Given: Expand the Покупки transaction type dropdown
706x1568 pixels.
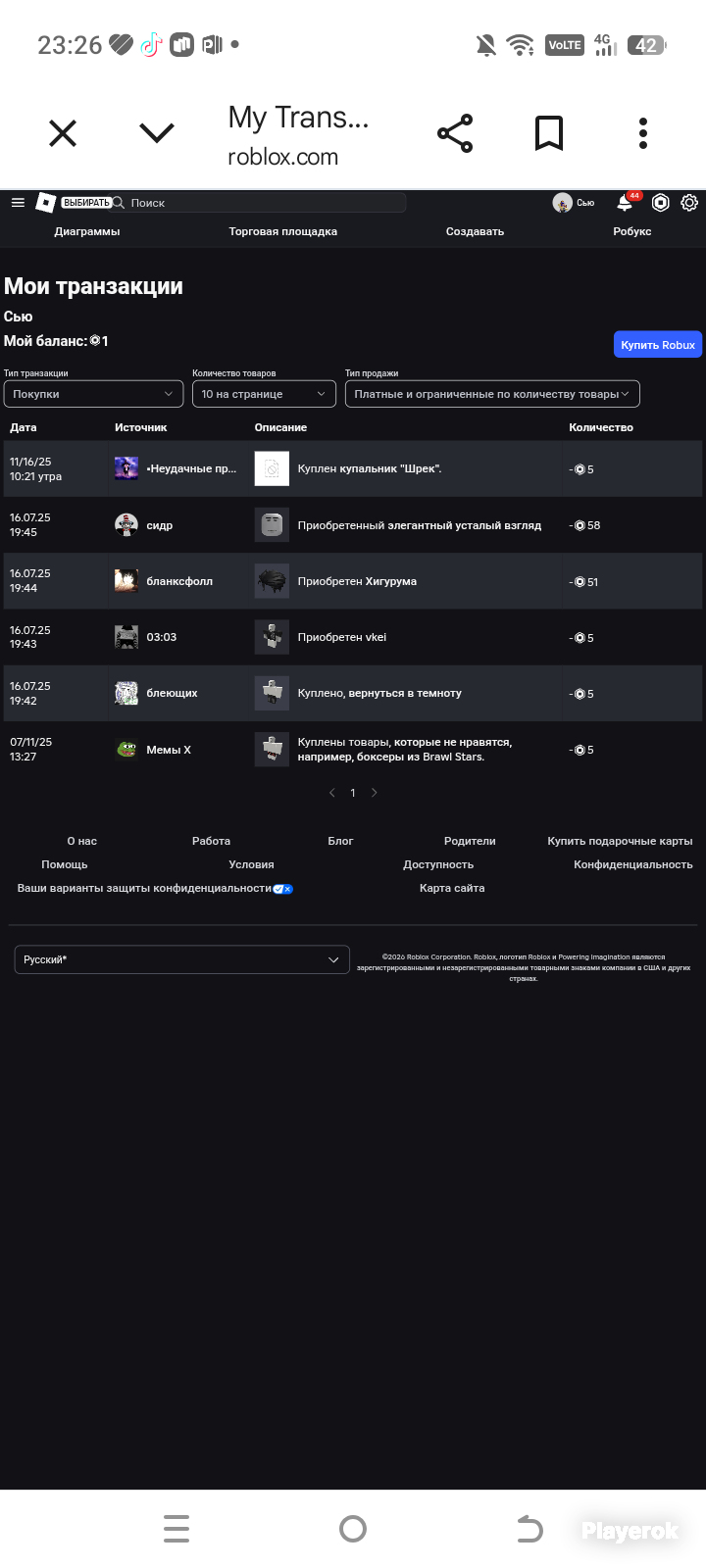Looking at the screenshot, I should pyautogui.click(x=93, y=394).
